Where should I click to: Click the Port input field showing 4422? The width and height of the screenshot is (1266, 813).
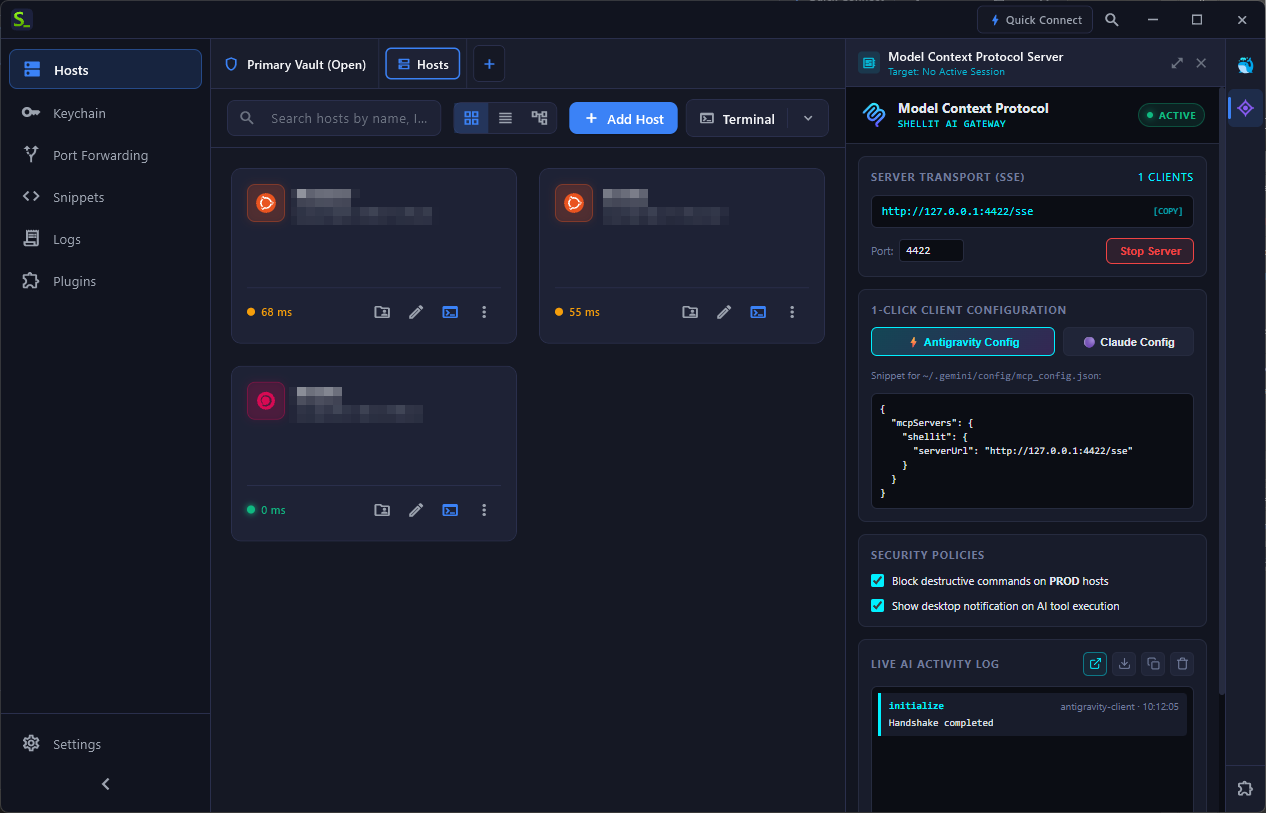[931, 251]
